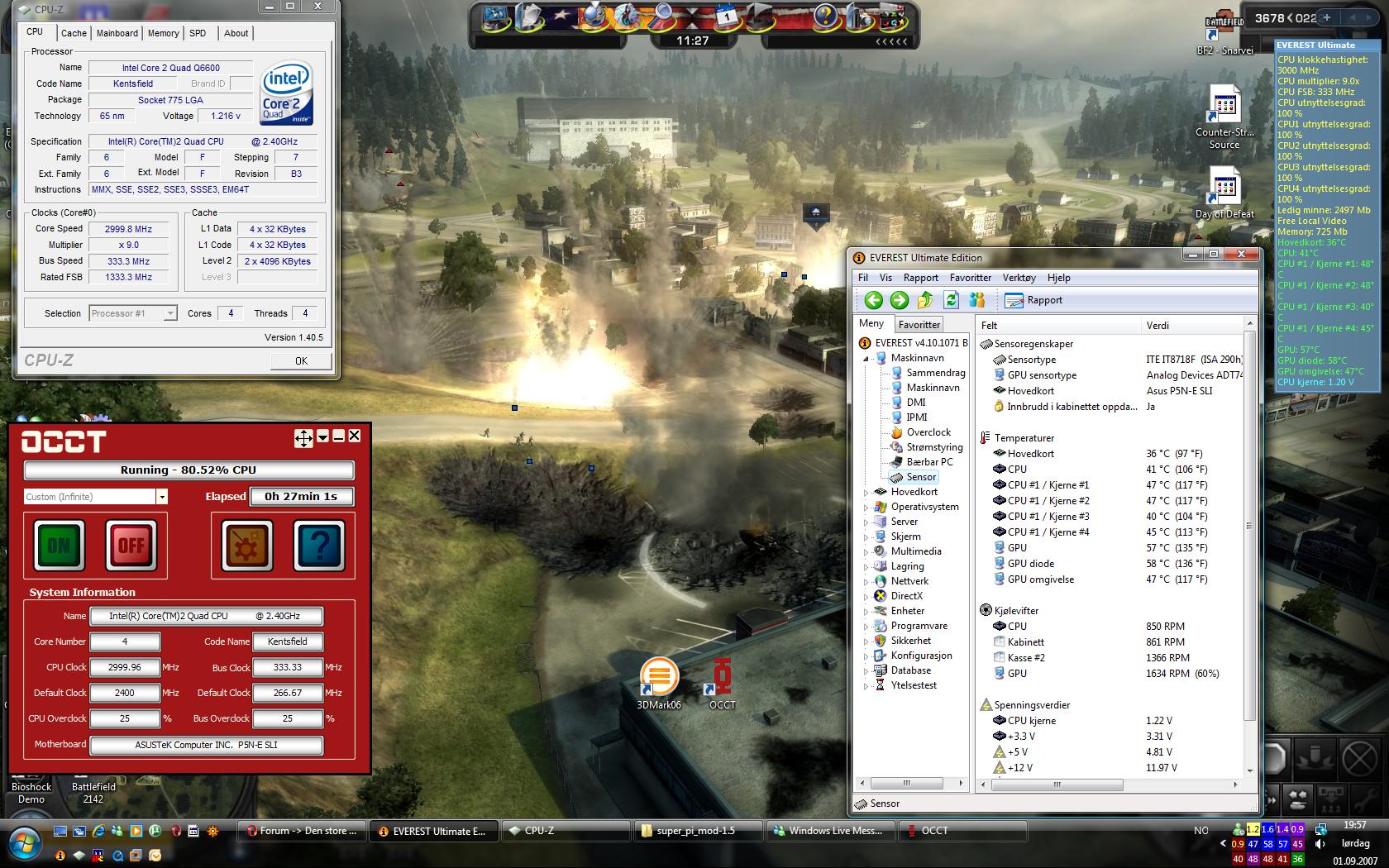The width and height of the screenshot is (1389, 868).
Task: Open the 3DMark06 desktop shortcut
Action: [659, 684]
